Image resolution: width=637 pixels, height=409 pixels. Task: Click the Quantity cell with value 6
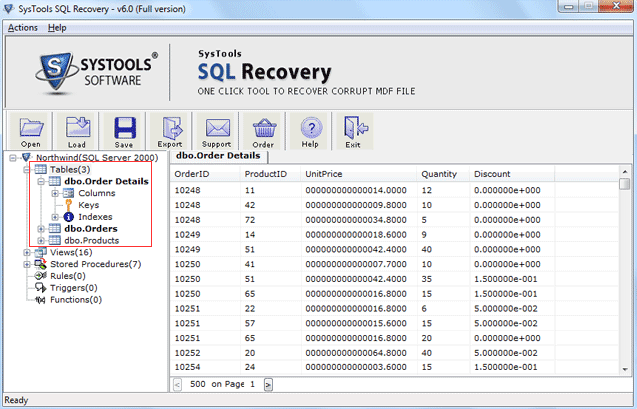pyautogui.click(x=424, y=309)
